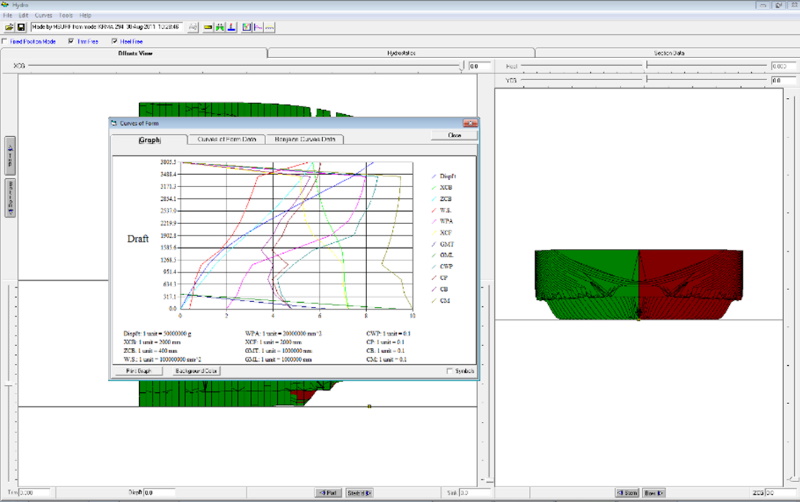The height and width of the screenshot is (502, 800).
Task: Click the green binoculars toolbar icon
Action: coord(219,27)
